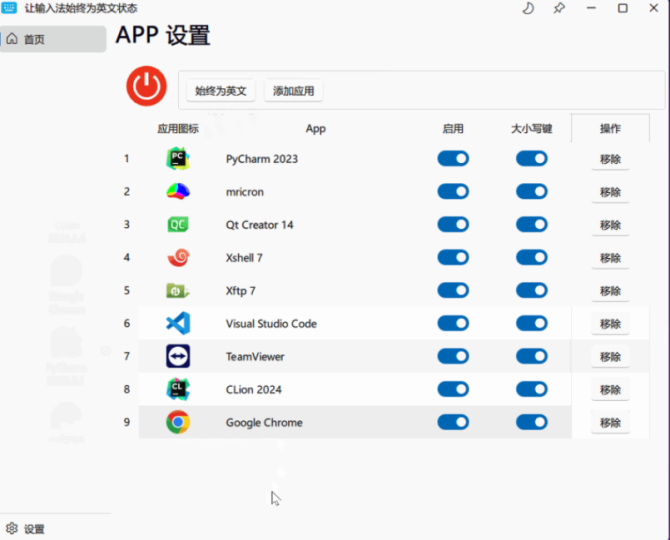Click the Google Chrome icon
This screenshot has width=670, height=540.
coord(178,423)
